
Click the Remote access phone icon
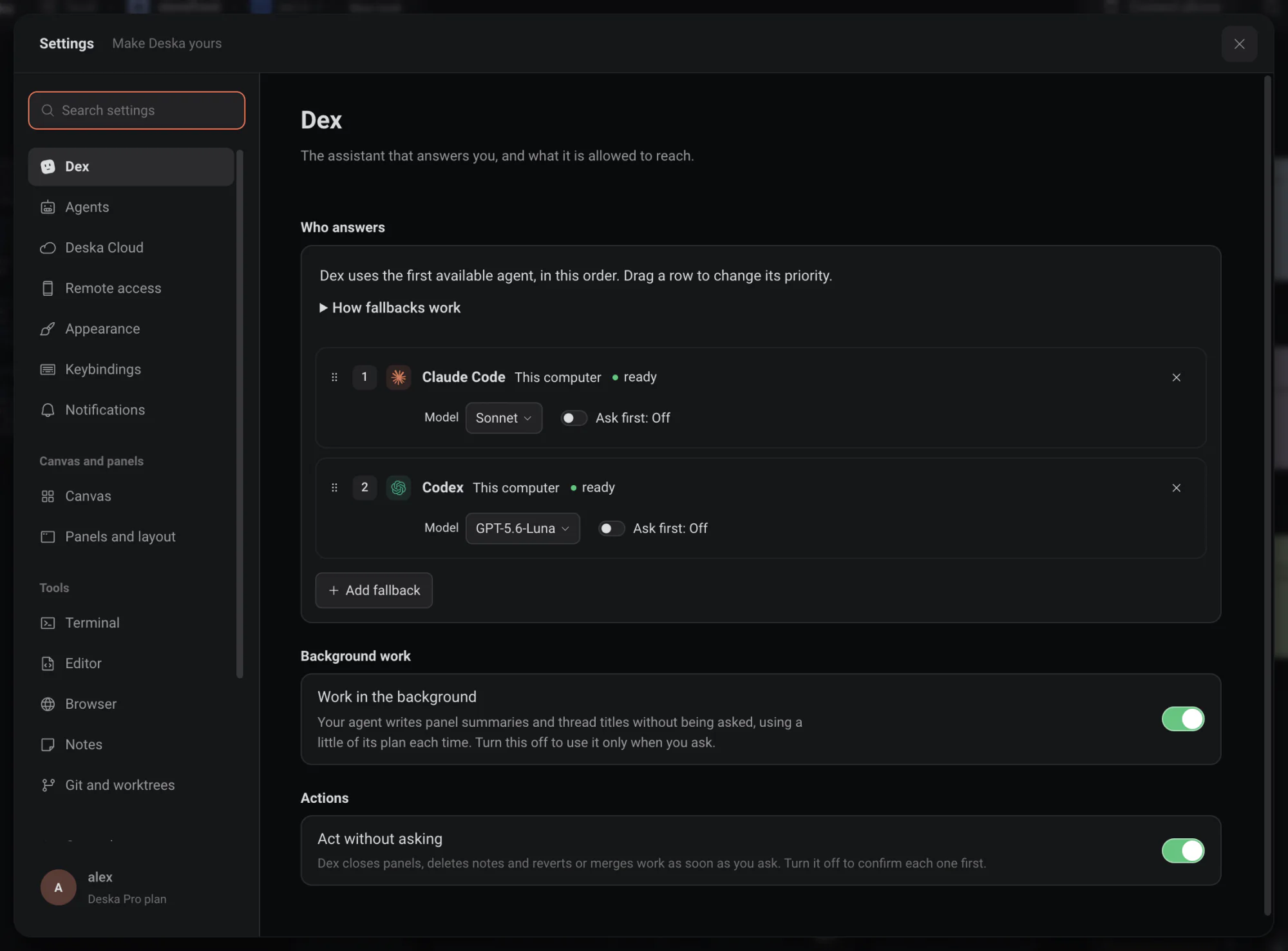[48, 289]
